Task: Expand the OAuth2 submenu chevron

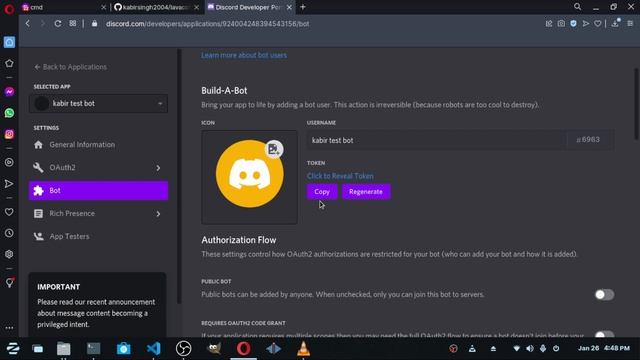Action: [x=158, y=168]
